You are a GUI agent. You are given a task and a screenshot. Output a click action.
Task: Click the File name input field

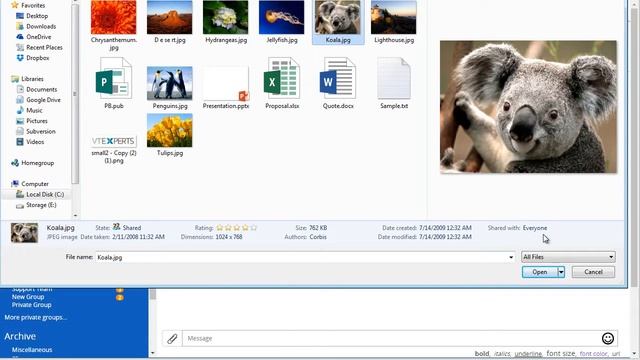(x=302, y=258)
